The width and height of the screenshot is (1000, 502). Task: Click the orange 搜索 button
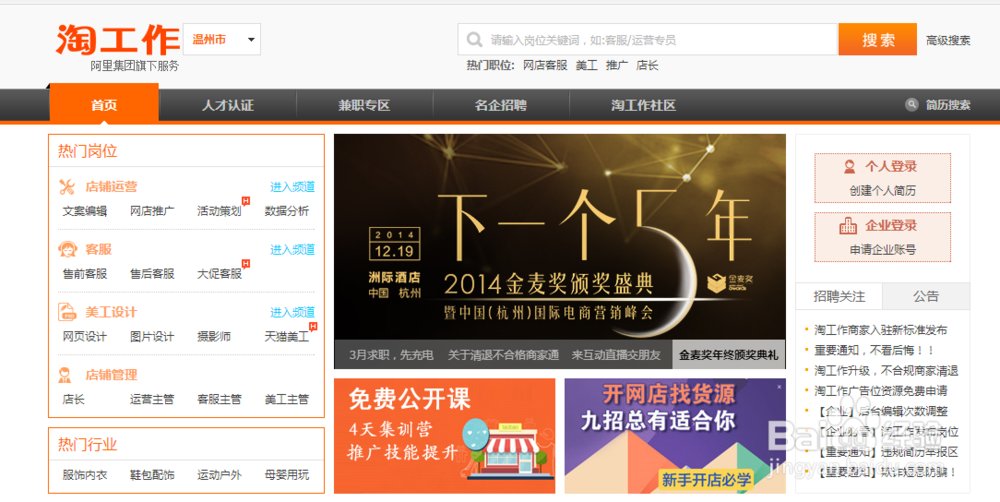(878, 40)
